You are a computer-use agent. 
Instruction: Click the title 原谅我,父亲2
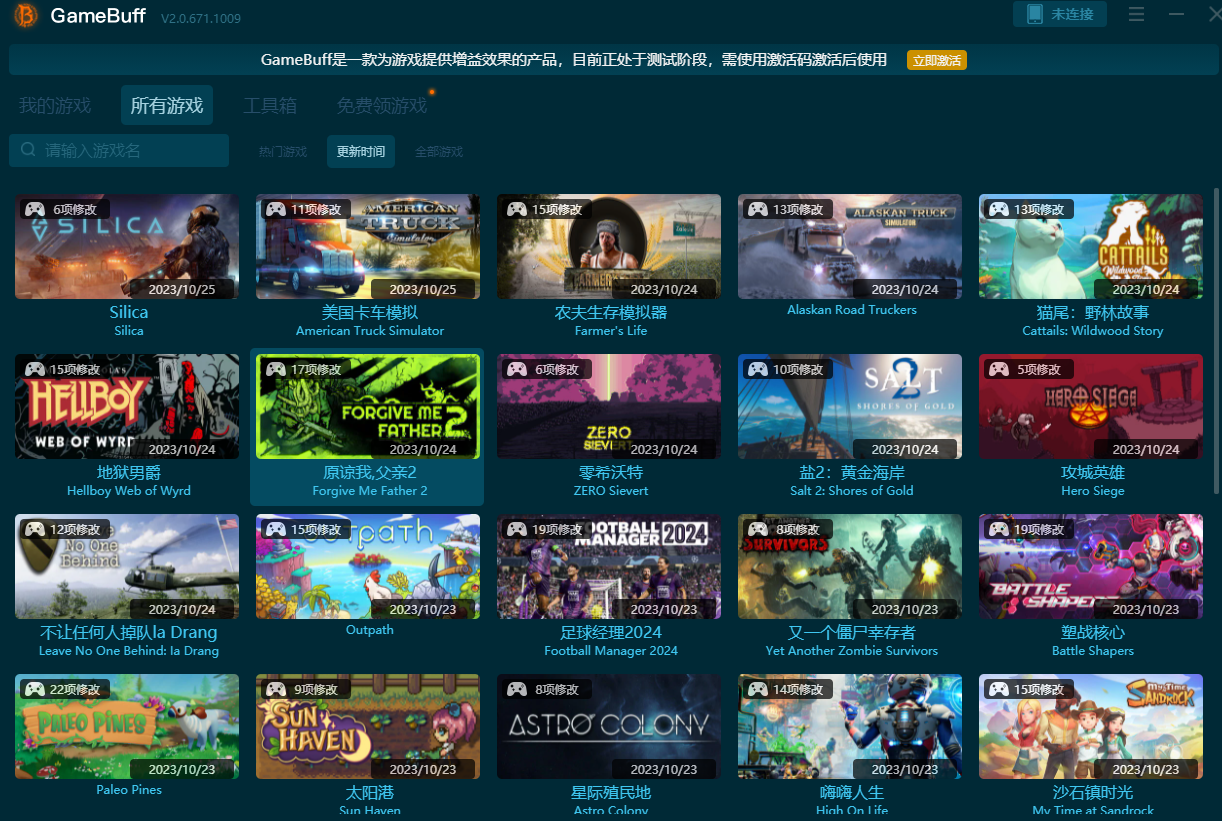click(370, 472)
